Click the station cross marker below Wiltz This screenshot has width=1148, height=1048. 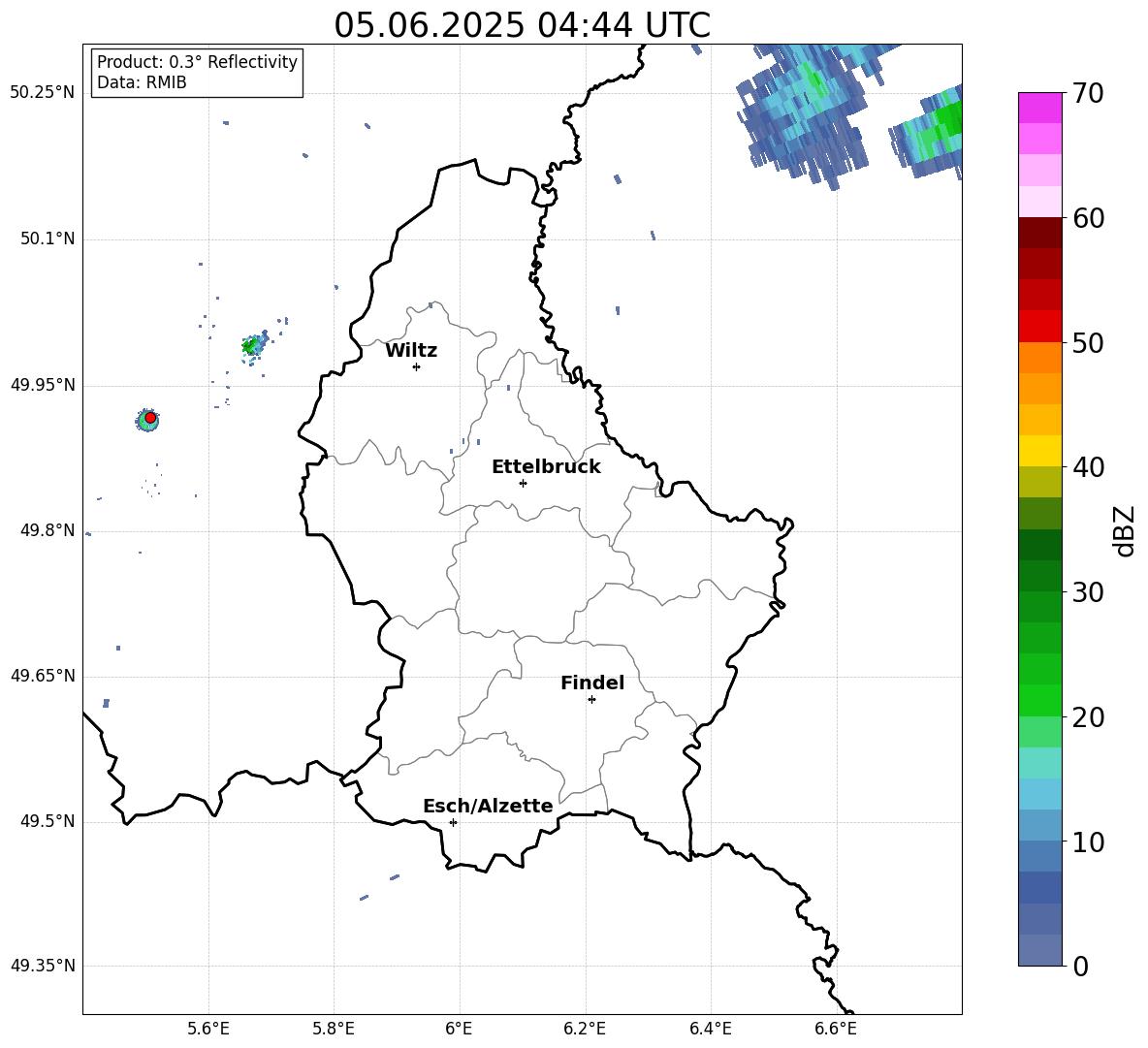coord(416,366)
